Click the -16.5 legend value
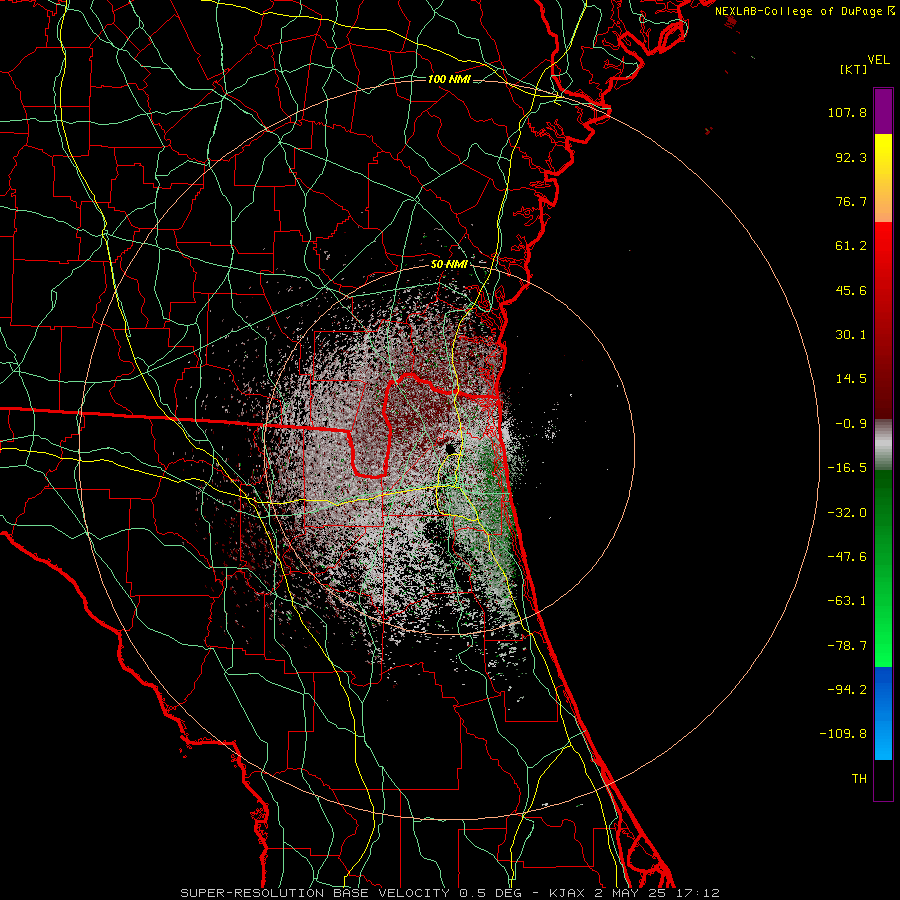 (x=847, y=468)
